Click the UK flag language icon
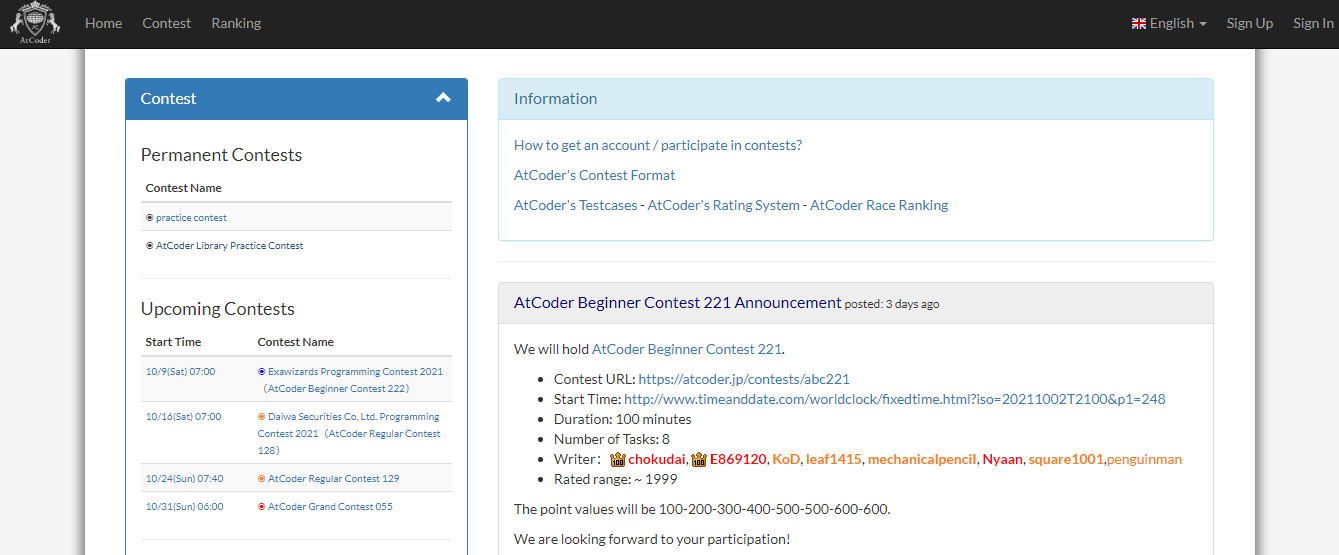Viewport: 1339px width, 555px height. 1138,23
